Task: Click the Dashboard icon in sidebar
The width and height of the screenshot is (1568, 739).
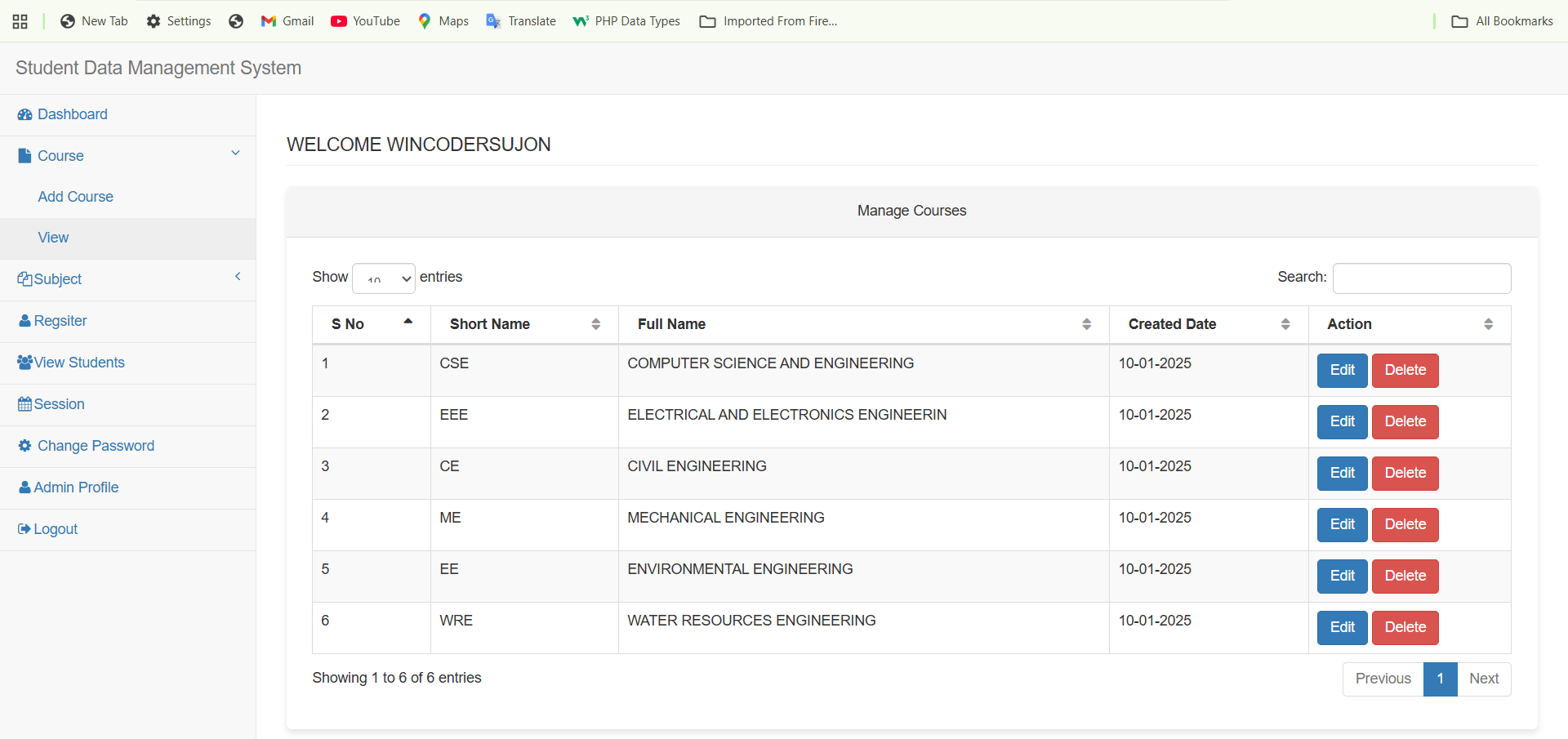Action: (24, 115)
